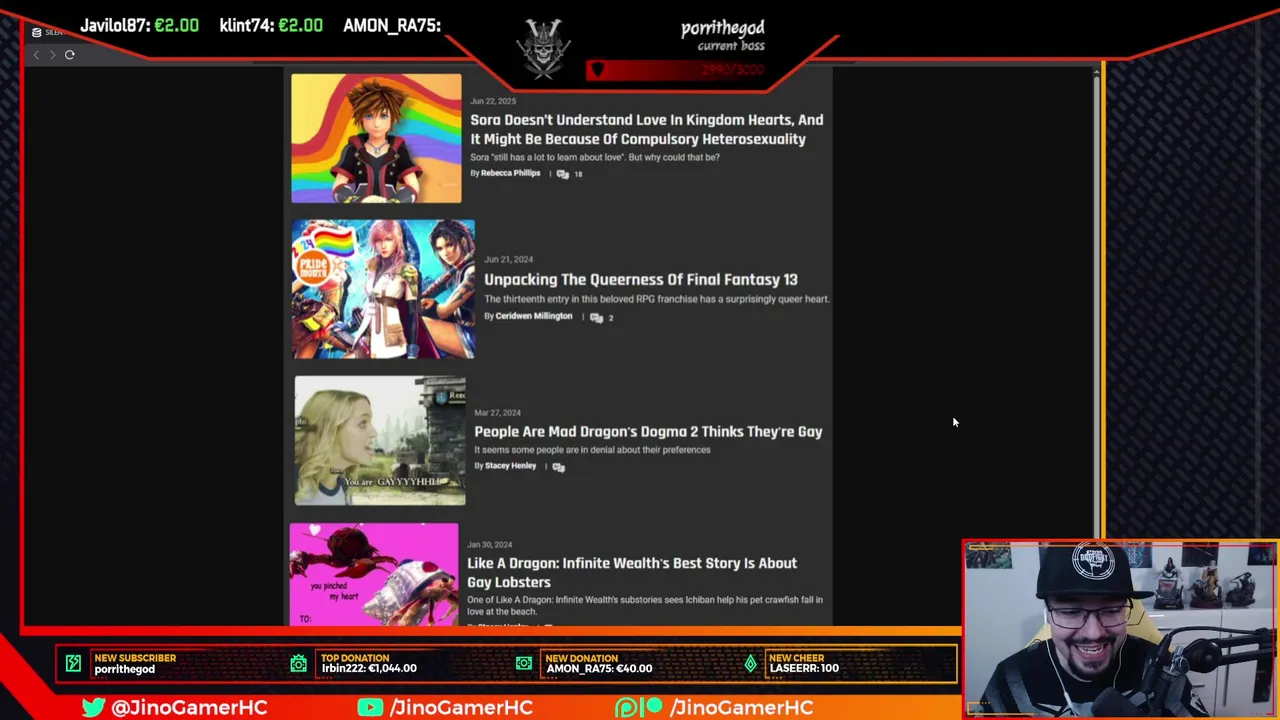Click the comments icon beside Rebecca Phillips
The width and height of the screenshot is (1280, 720).
[x=562, y=174]
